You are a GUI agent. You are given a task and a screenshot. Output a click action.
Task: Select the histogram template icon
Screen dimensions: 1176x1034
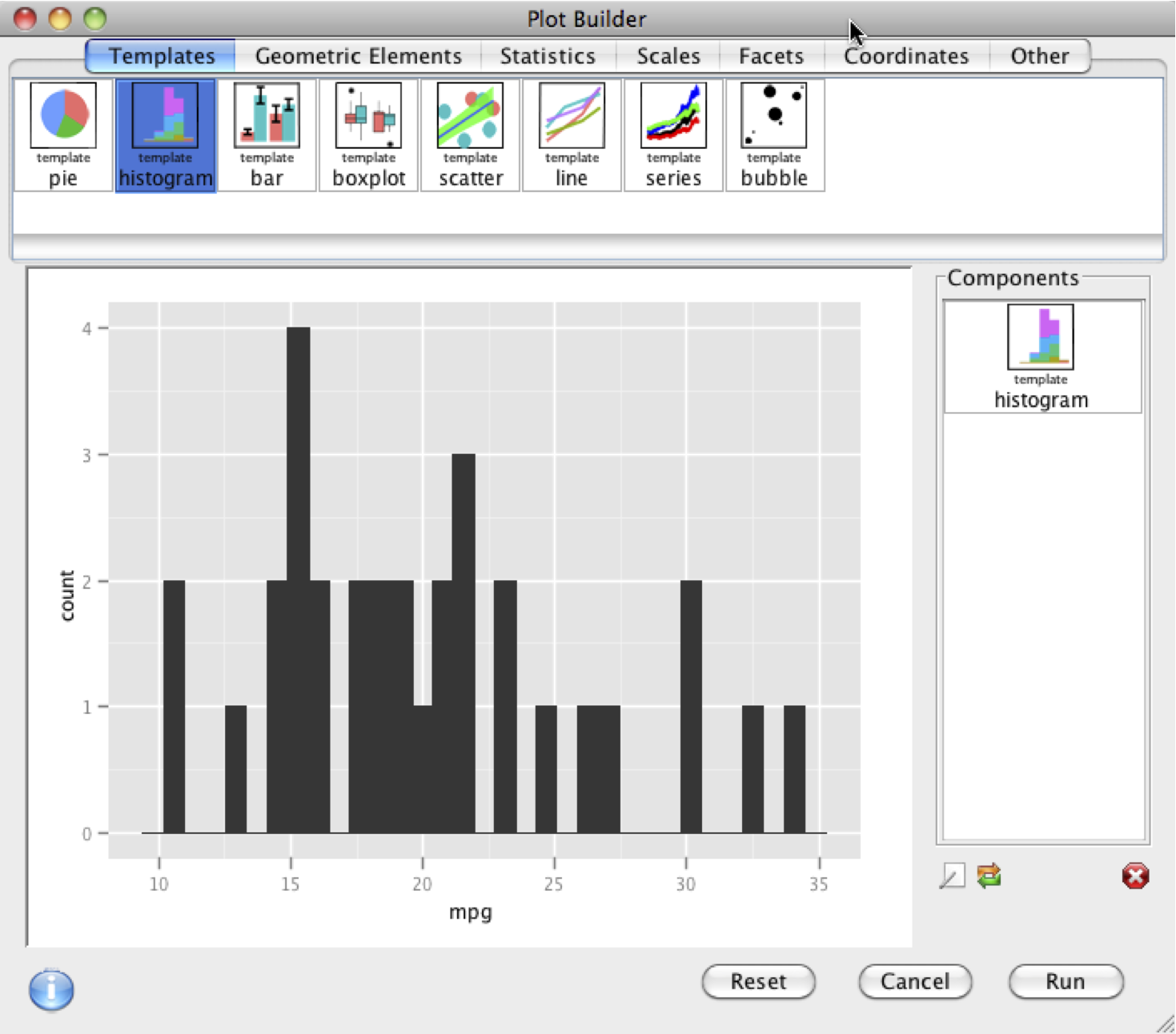click(x=166, y=135)
